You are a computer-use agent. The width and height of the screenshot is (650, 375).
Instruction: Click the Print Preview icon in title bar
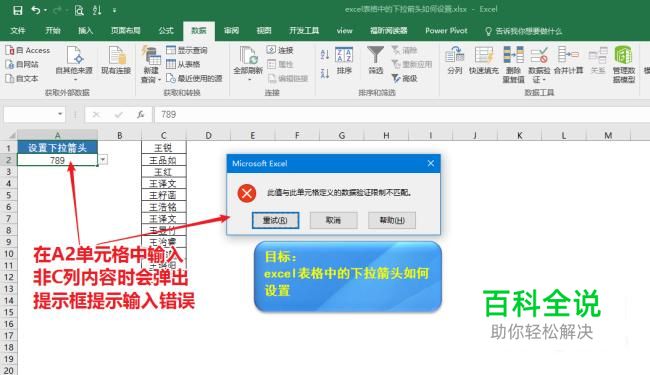[79, 10]
